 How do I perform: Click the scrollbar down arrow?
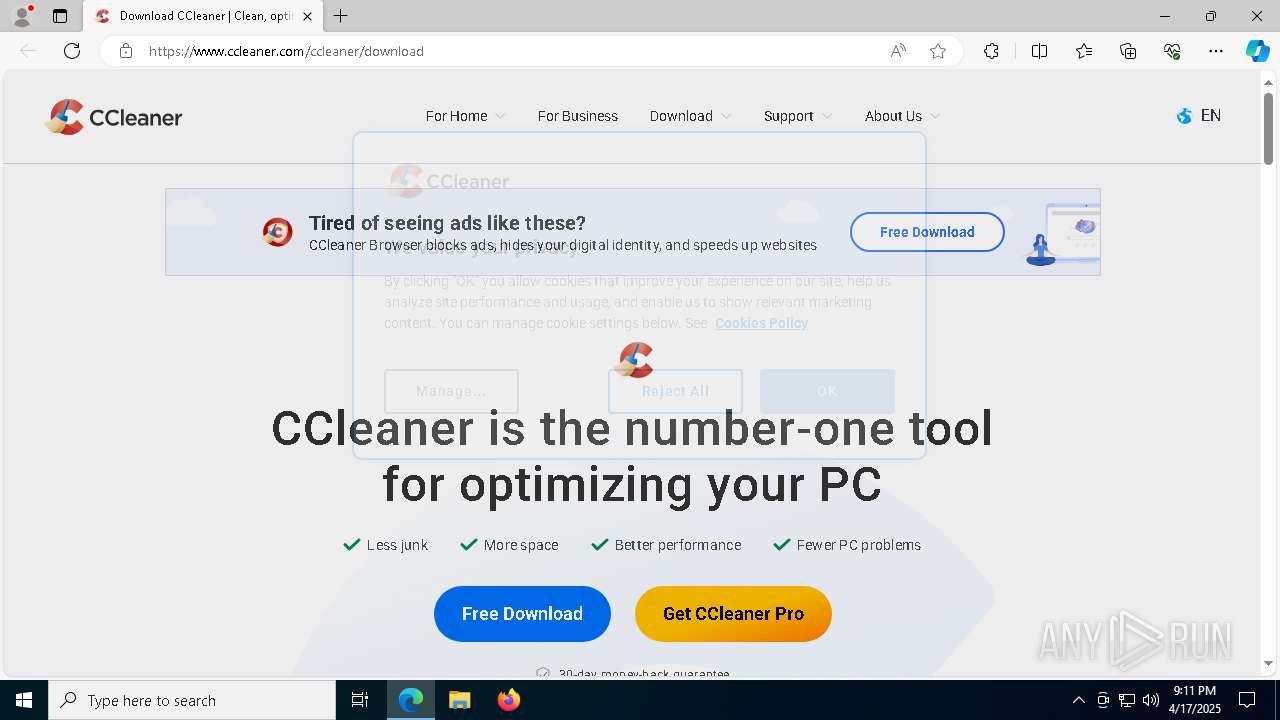1269,663
